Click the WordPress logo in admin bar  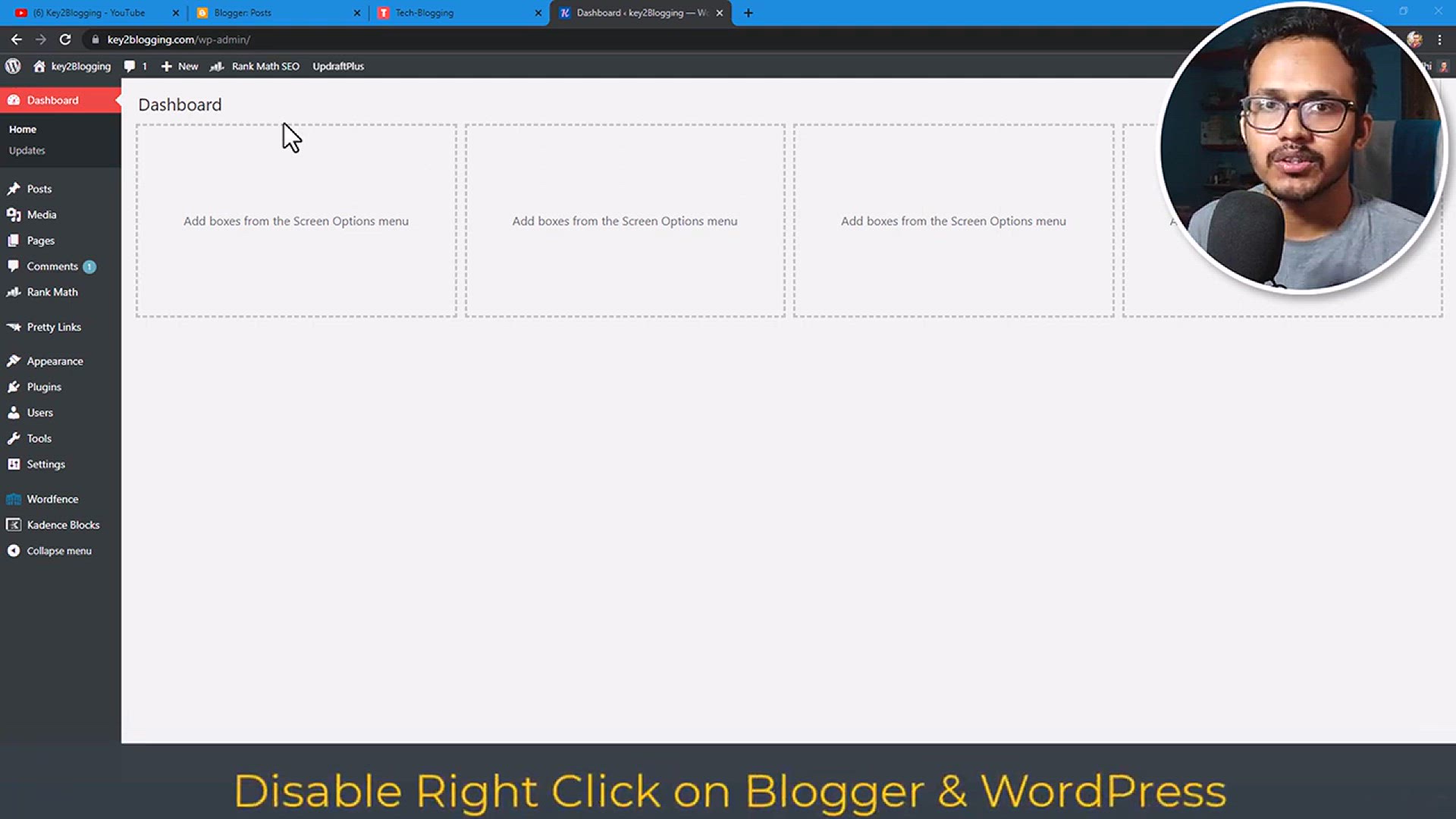(x=13, y=66)
